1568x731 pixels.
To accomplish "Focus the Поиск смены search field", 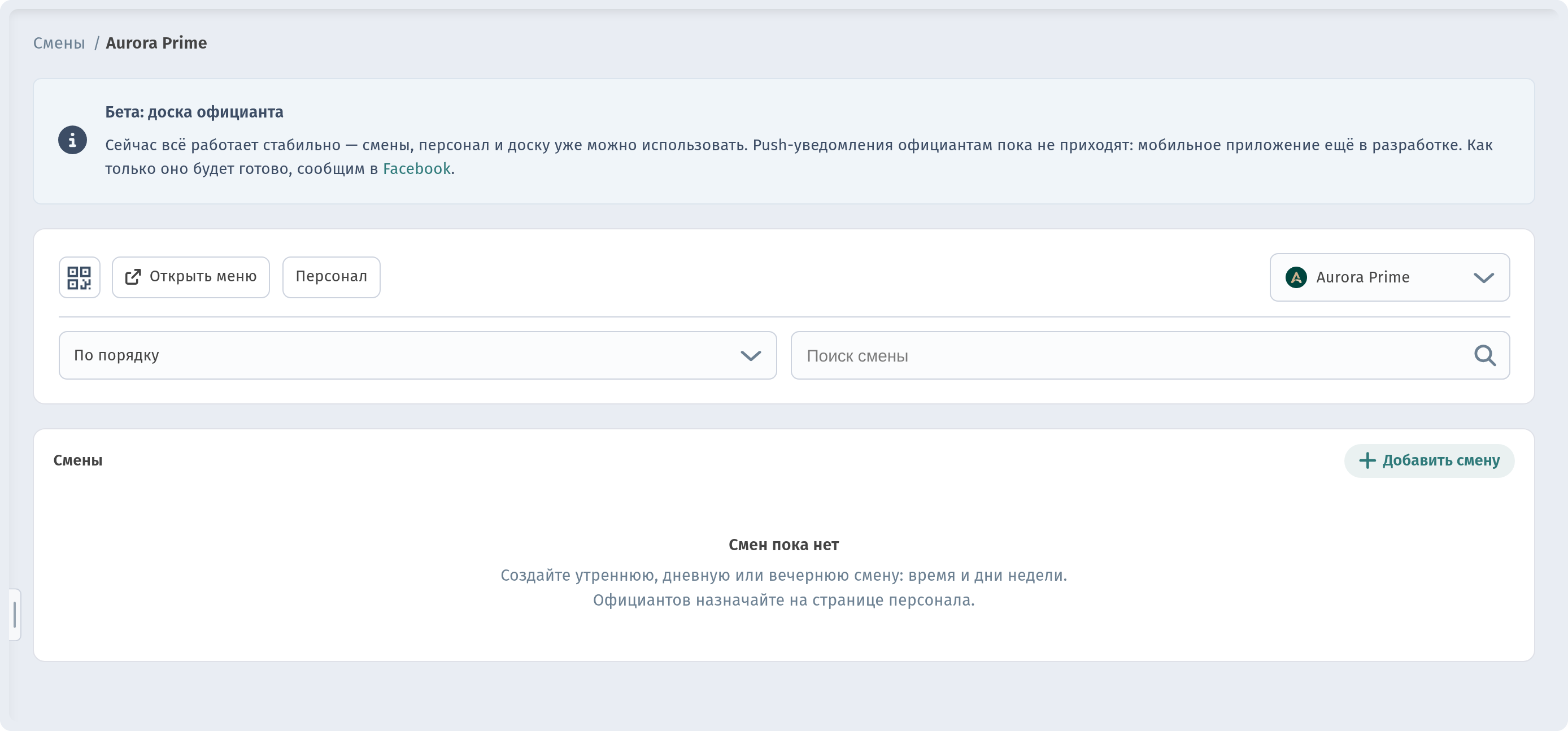I will point(1150,355).
